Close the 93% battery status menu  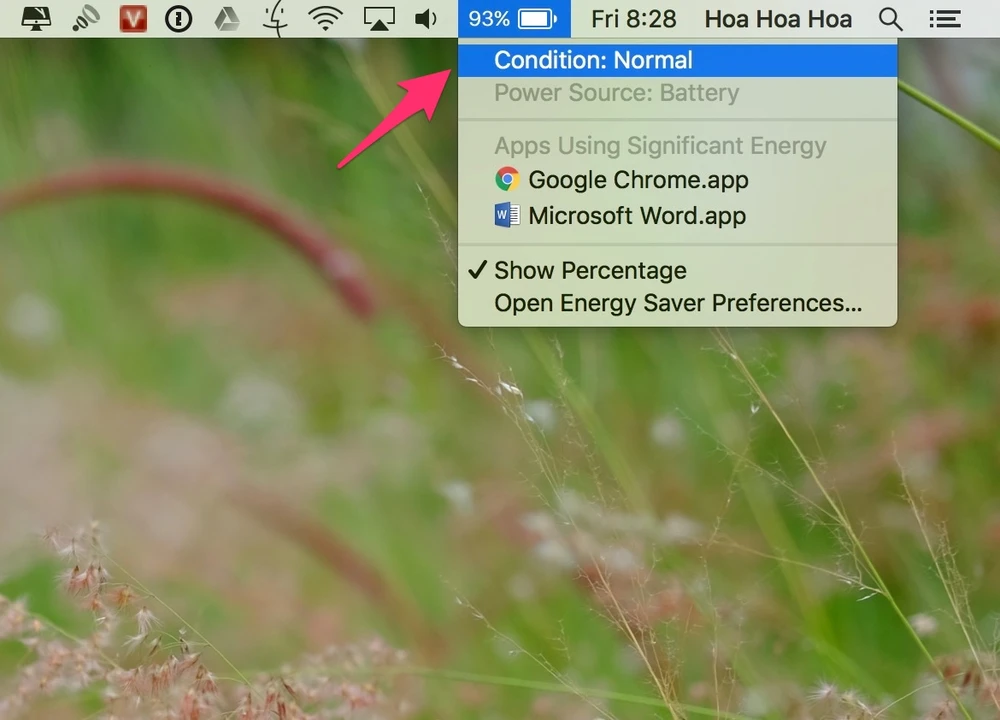[514, 18]
